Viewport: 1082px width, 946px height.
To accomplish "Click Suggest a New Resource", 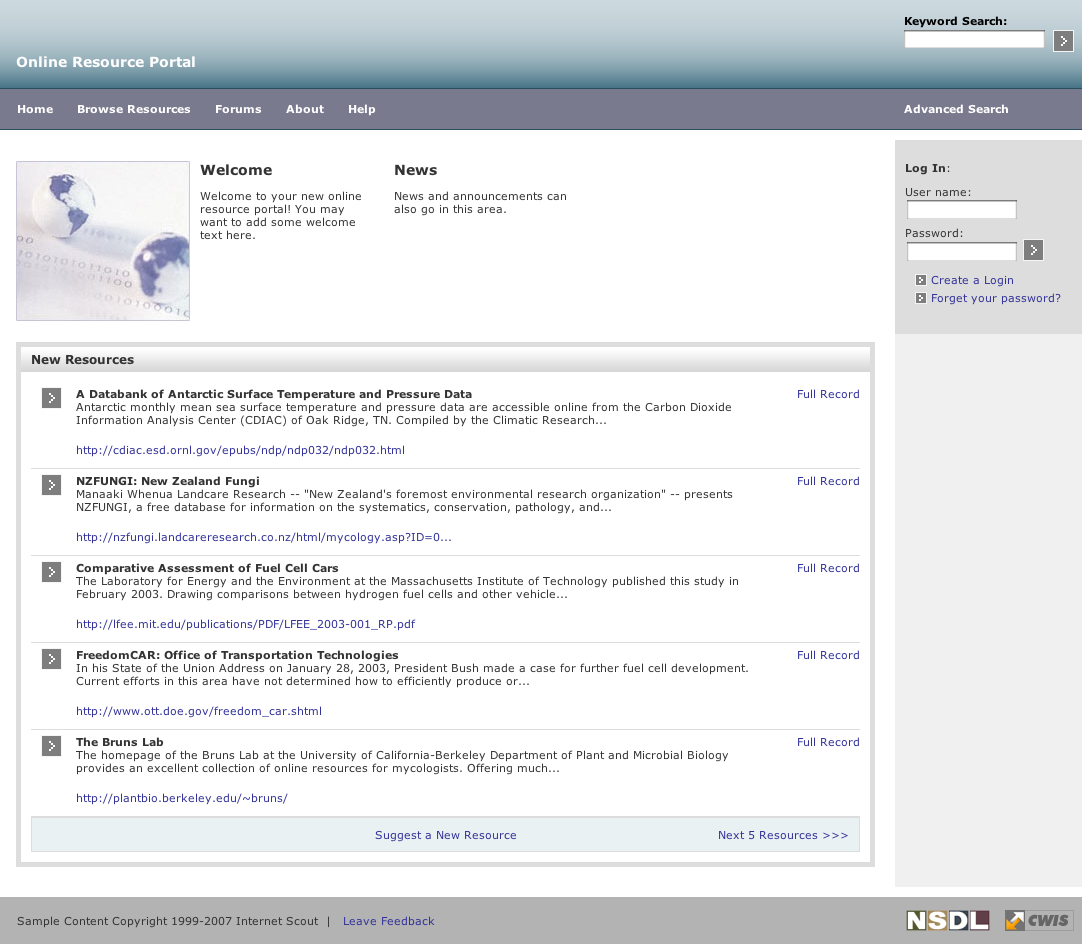I will coord(445,835).
